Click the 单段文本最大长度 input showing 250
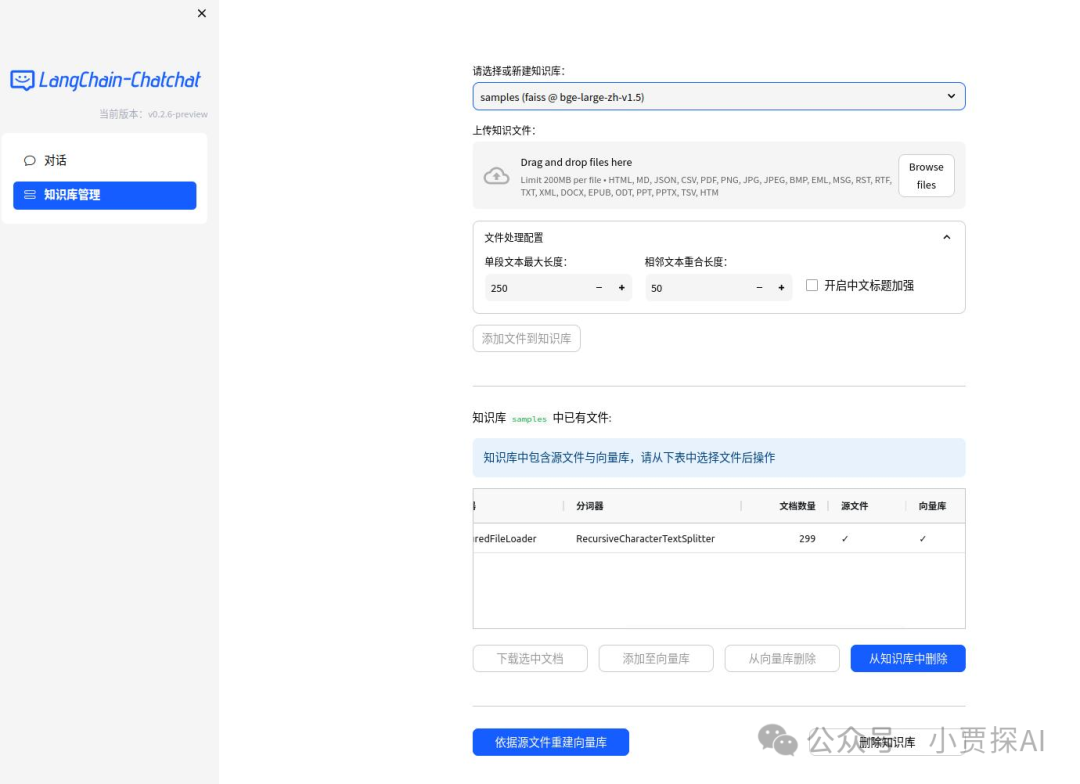 tap(535, 288)
